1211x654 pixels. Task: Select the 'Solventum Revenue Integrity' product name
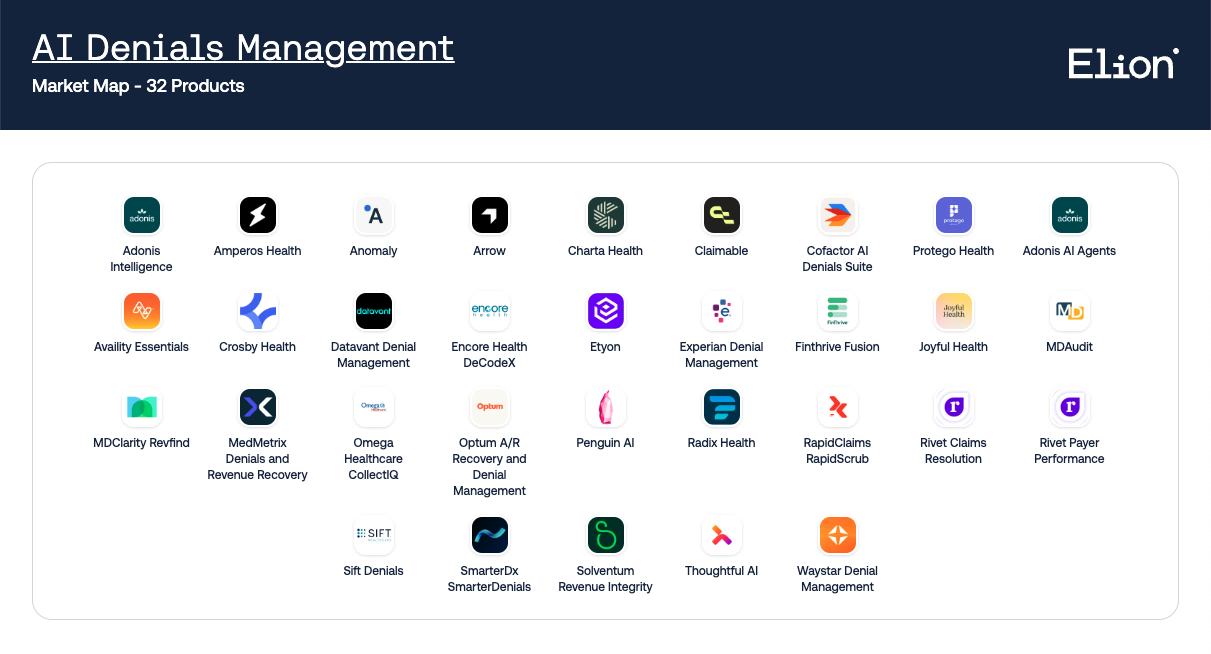[605, 579]
